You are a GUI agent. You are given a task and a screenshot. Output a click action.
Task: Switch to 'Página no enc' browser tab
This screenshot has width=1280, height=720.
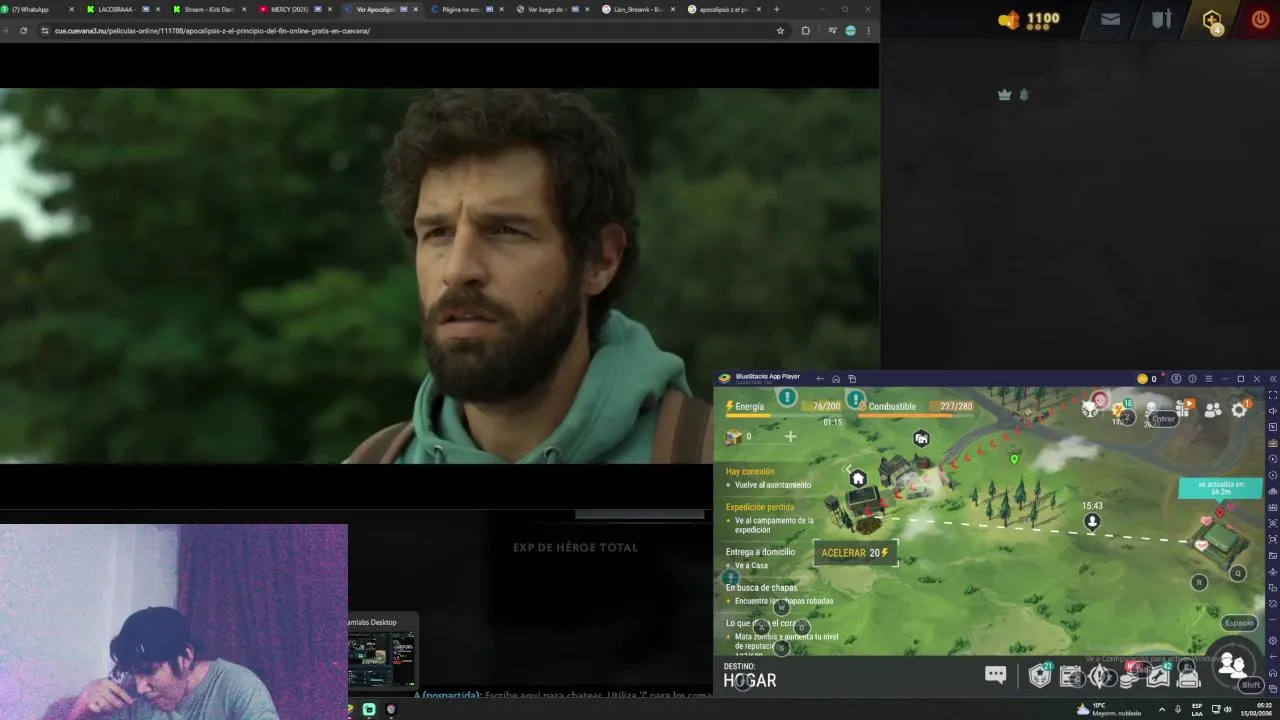pyautogui.click(x=468, y=9)
